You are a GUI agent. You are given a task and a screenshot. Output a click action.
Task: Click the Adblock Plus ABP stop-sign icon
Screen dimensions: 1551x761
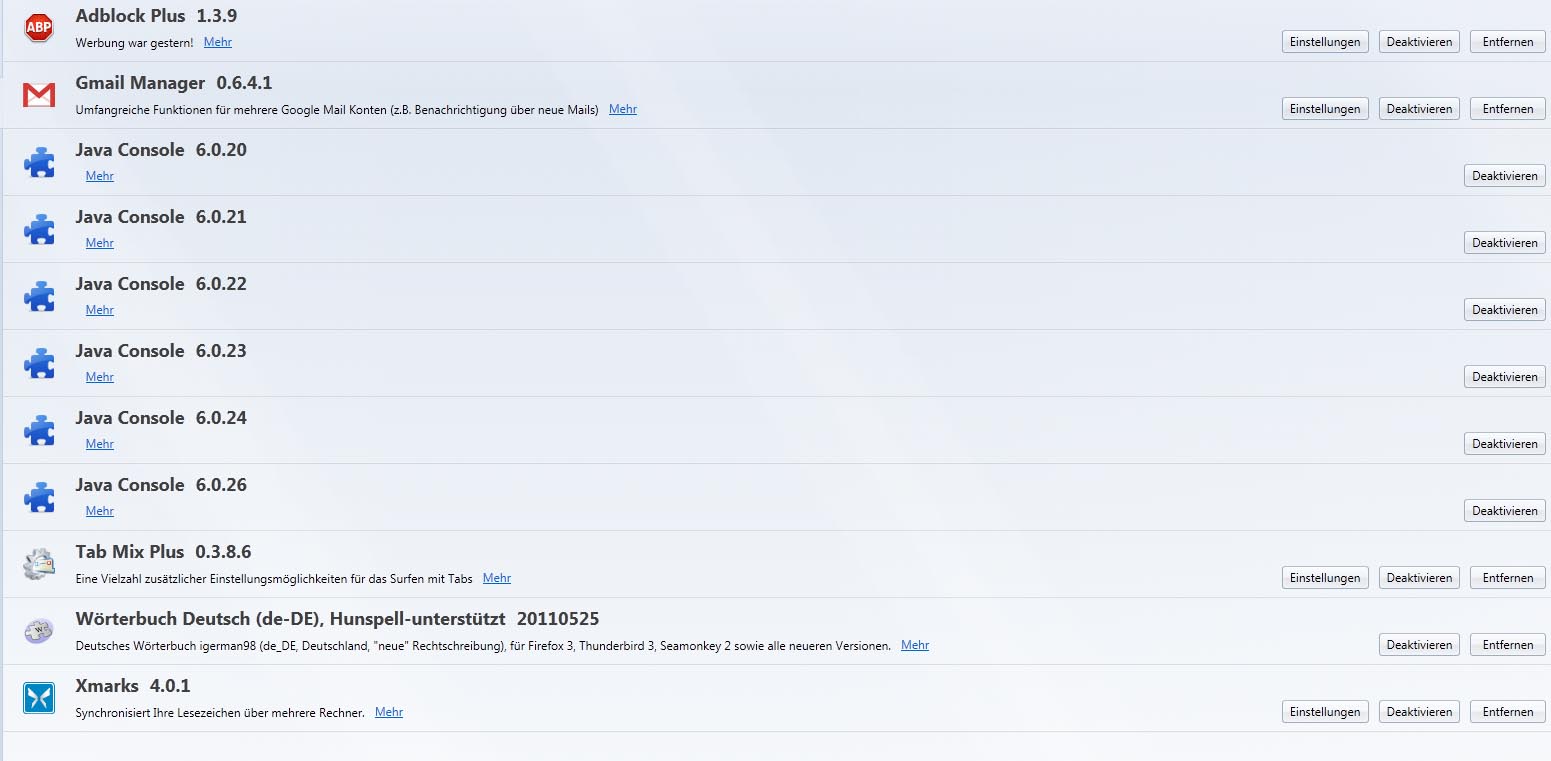39,28
